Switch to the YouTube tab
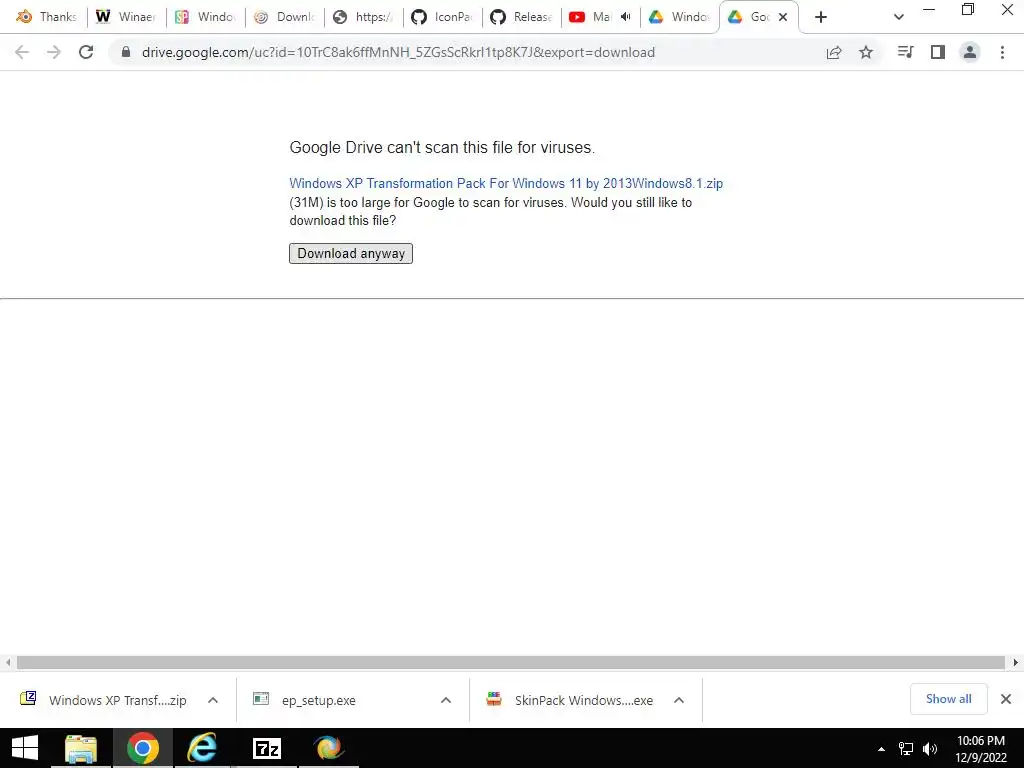The image size is (1024, 768). 591,17
